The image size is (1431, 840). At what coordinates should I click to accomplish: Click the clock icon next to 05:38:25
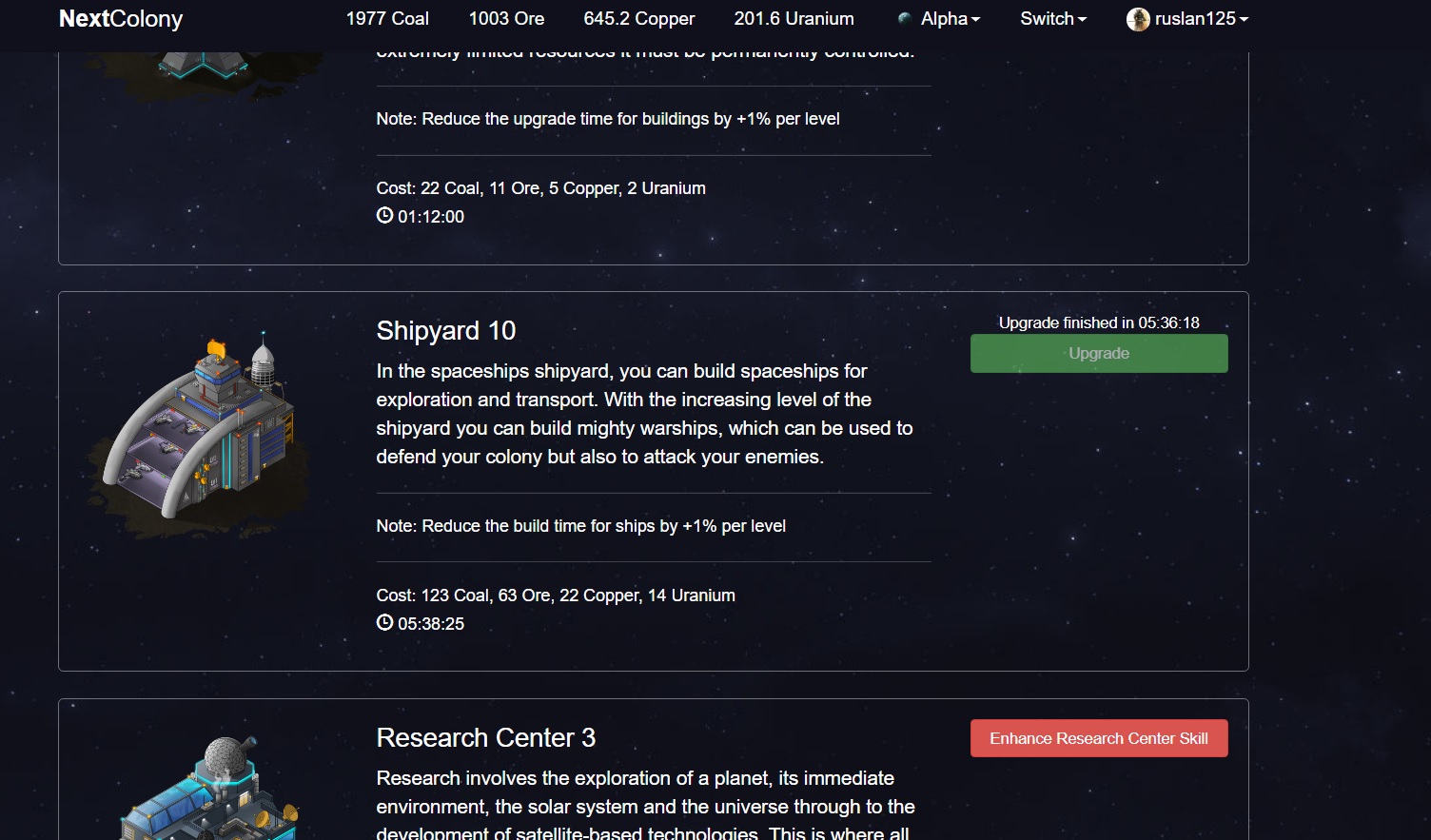point(384,622)
